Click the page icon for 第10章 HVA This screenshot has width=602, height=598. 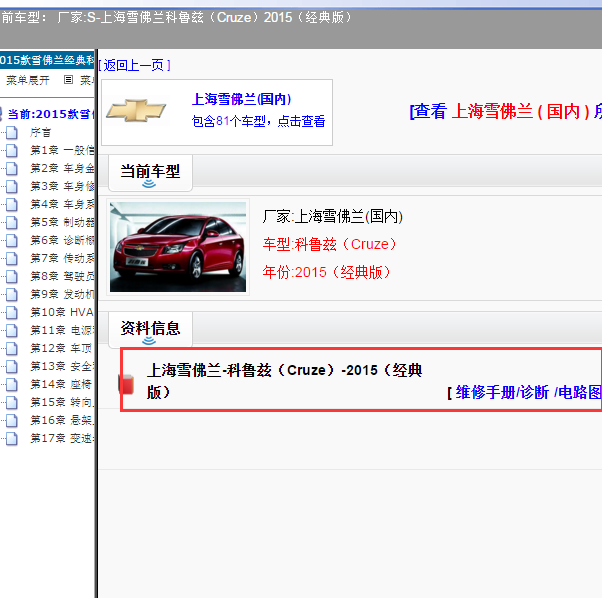(12, 312)
